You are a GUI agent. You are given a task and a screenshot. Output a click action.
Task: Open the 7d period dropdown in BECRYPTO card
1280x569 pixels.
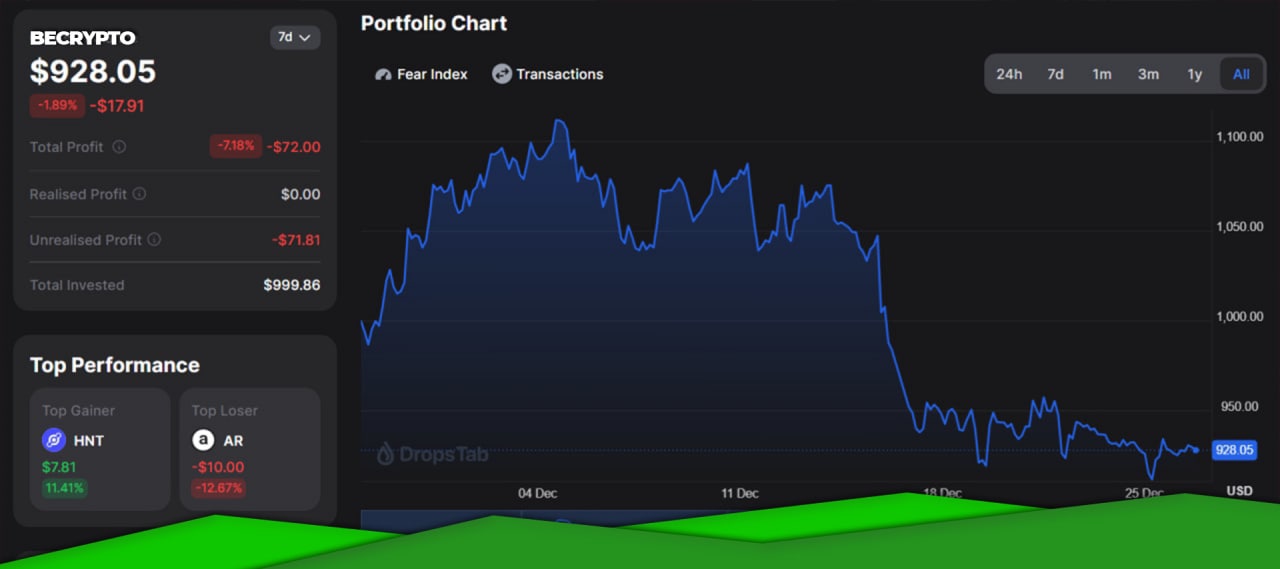(x=295, y=37)
